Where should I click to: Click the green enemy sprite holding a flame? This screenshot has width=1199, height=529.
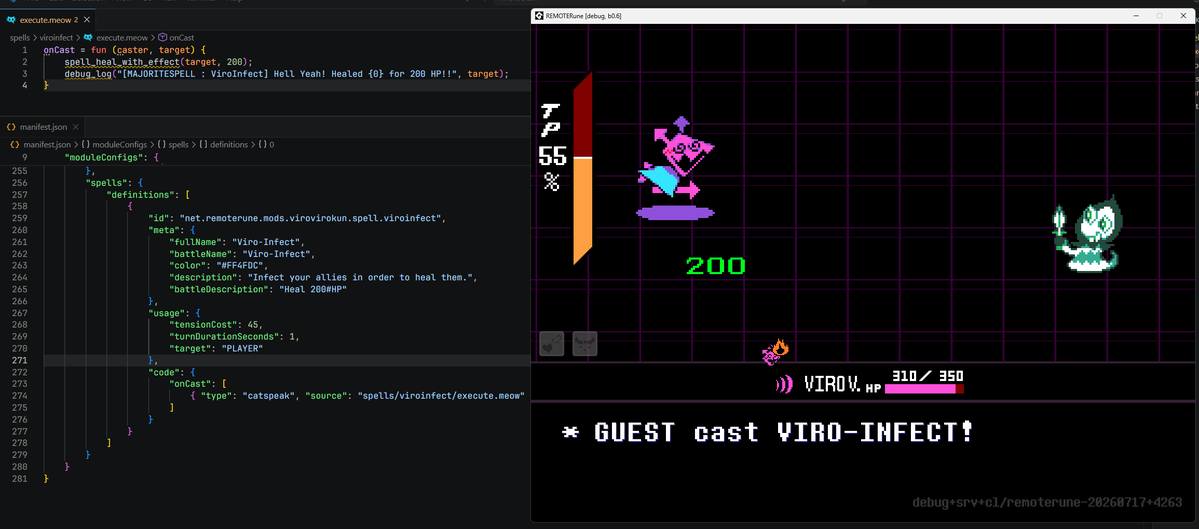click(1087, 234)
